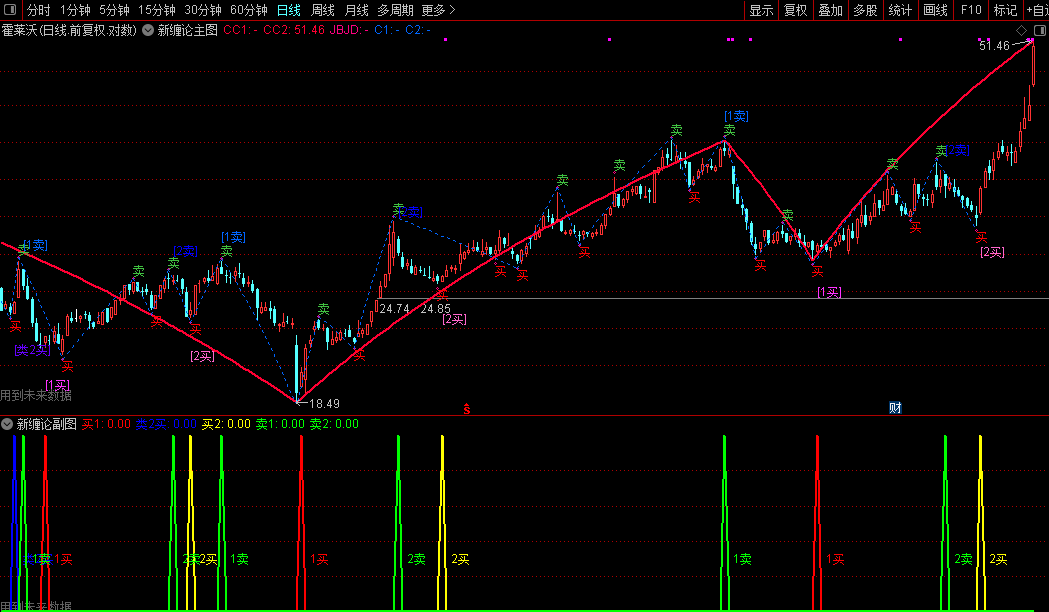Click the blue C1 value in header
This screenshot has width=1049, height=612.
point(387,31)
